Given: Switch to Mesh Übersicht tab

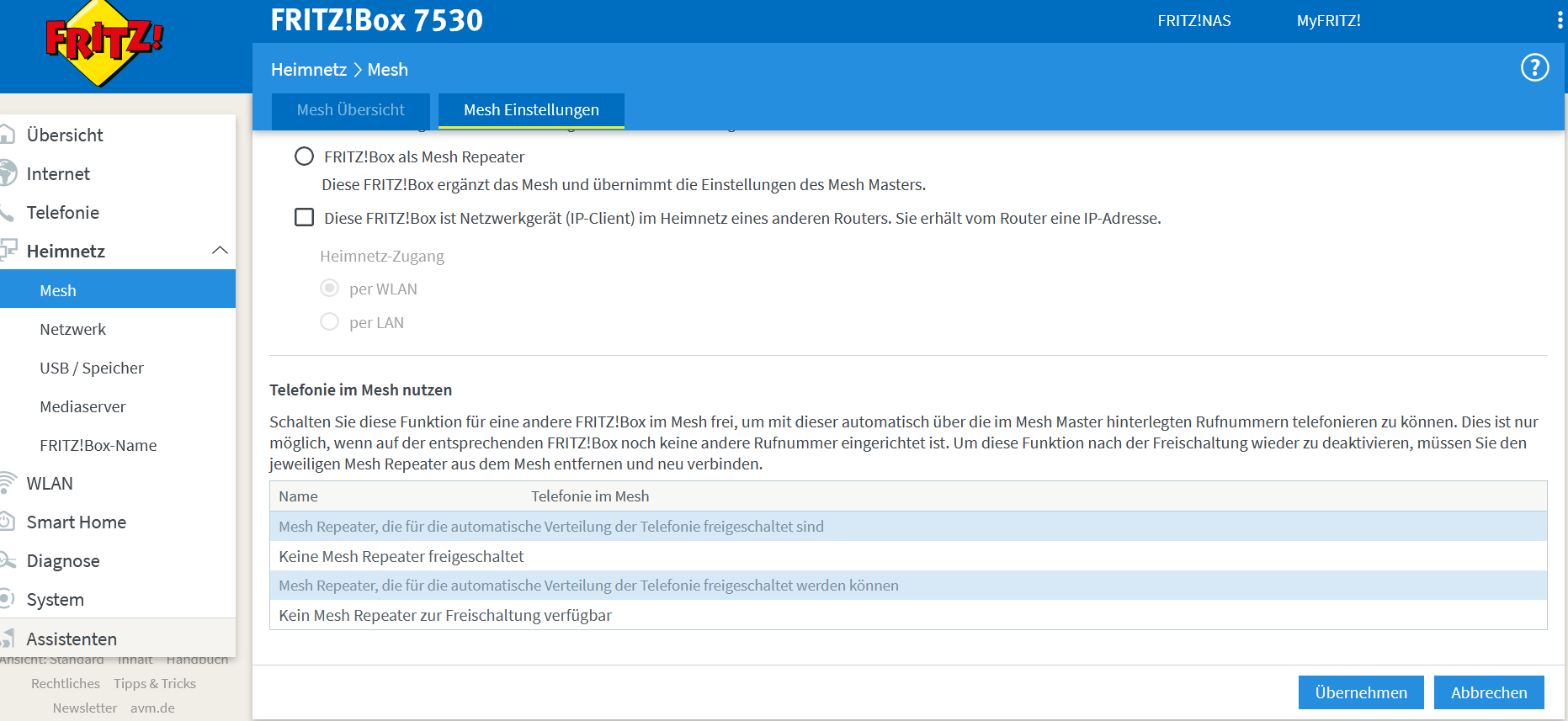Looking at the screenshot, I should coord(350,110).
